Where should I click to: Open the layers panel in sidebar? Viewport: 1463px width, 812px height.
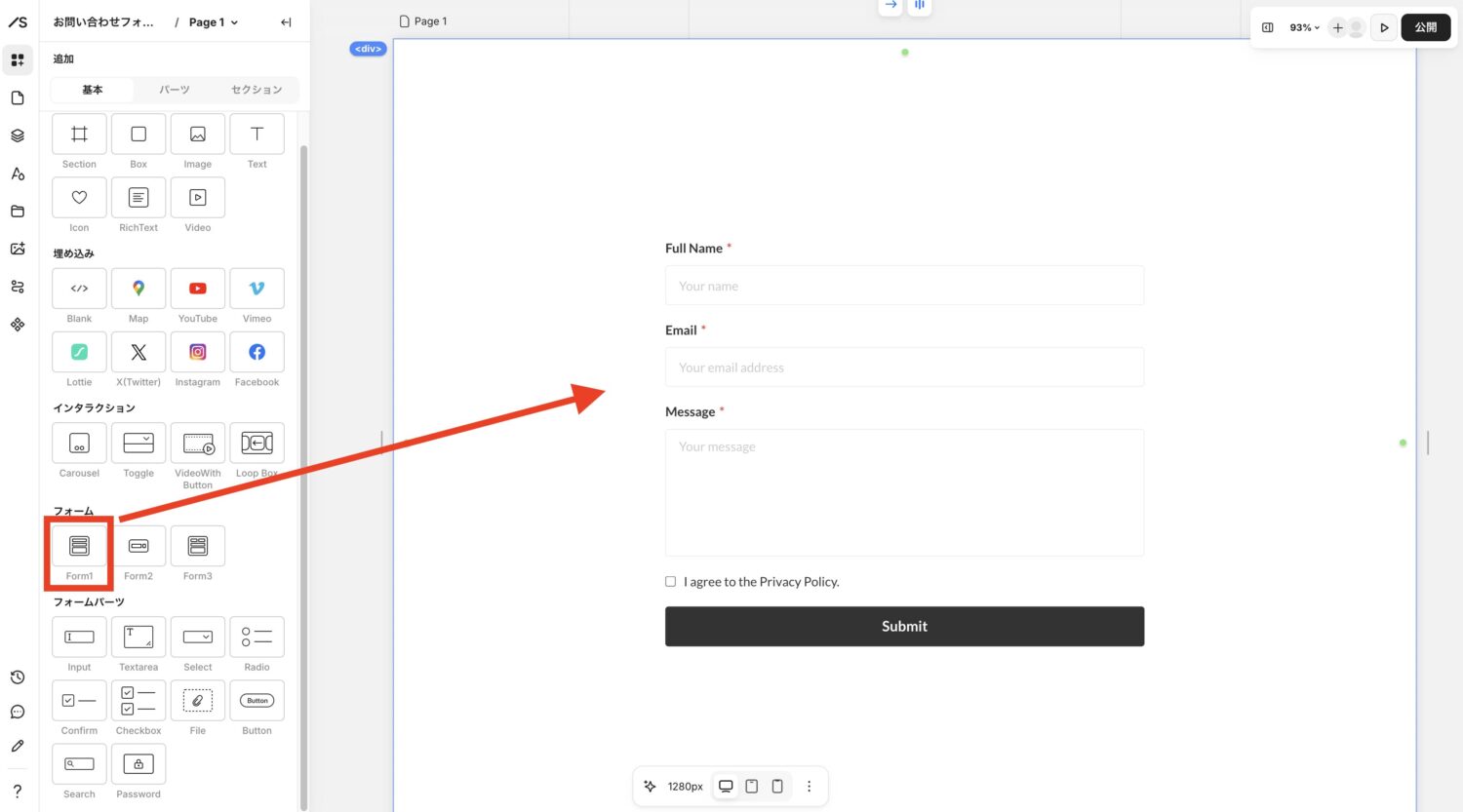pyautogui.click(x=18, y=135)
